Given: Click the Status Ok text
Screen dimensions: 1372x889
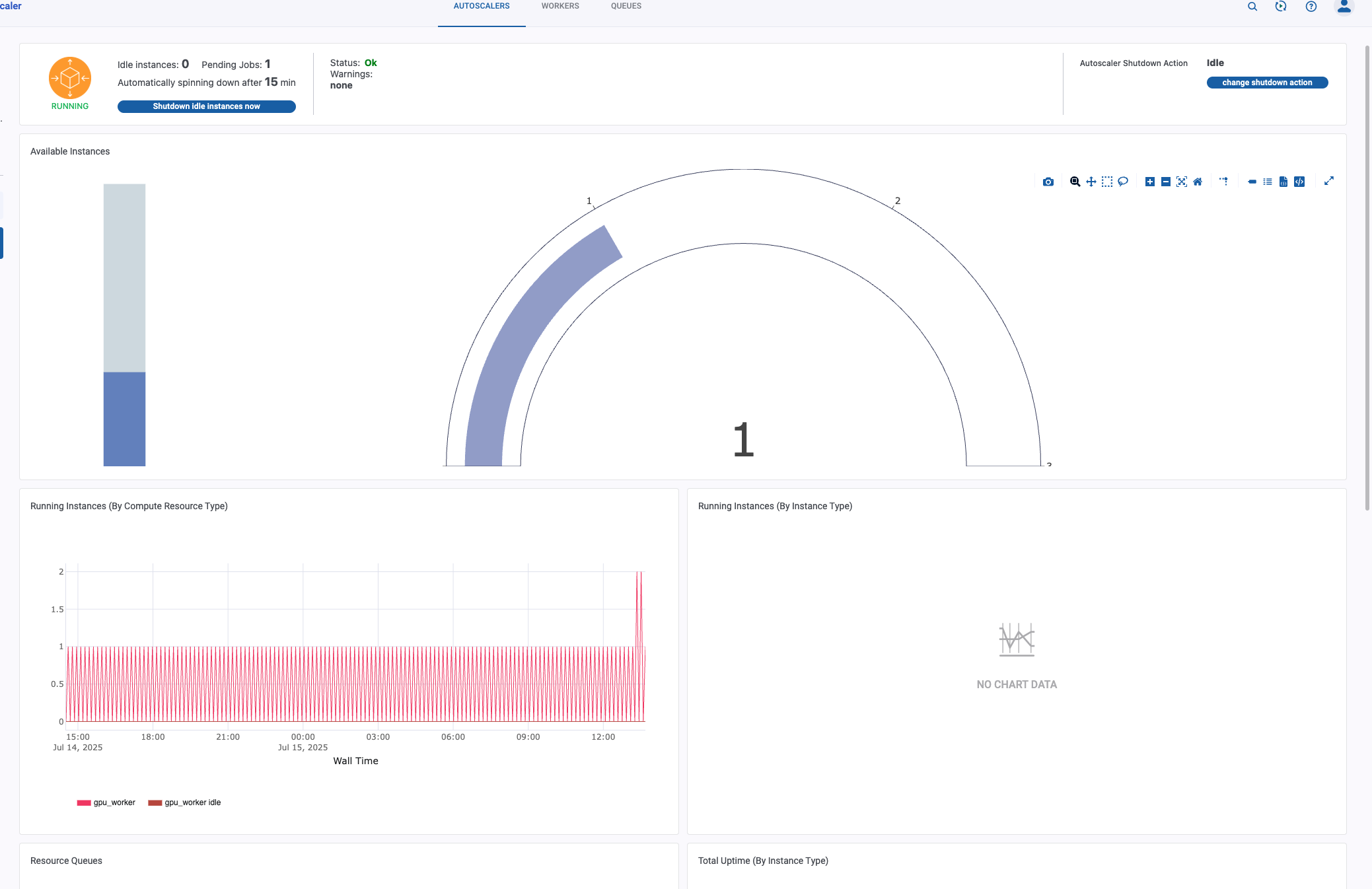Looking at the screenshot, I should pos(353,63).
